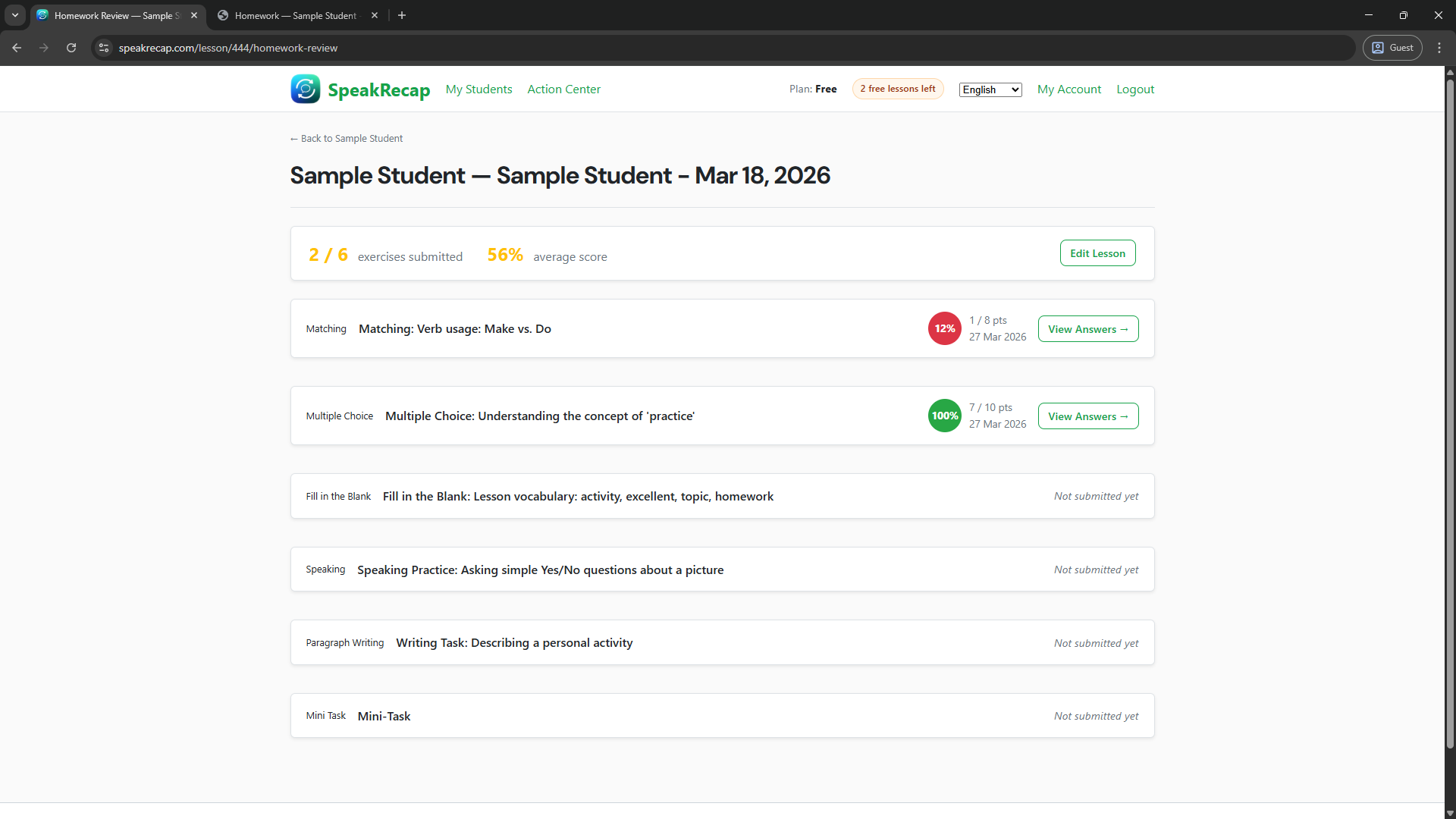
Task: Restore down the browser window
Action: point(1404,15)
